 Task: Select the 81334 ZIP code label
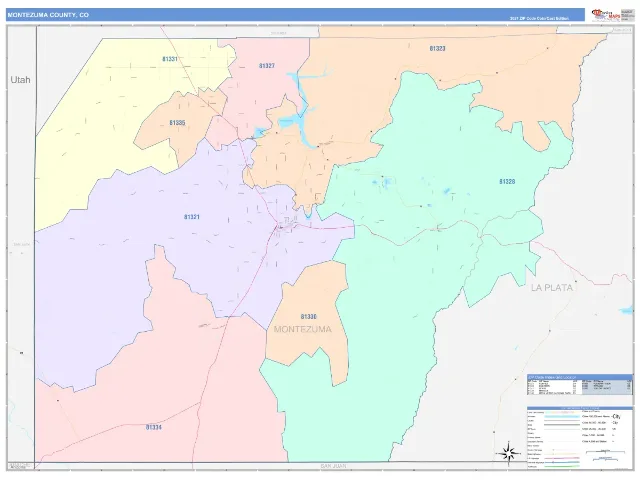pyautogui.click(x=153, y=427)
